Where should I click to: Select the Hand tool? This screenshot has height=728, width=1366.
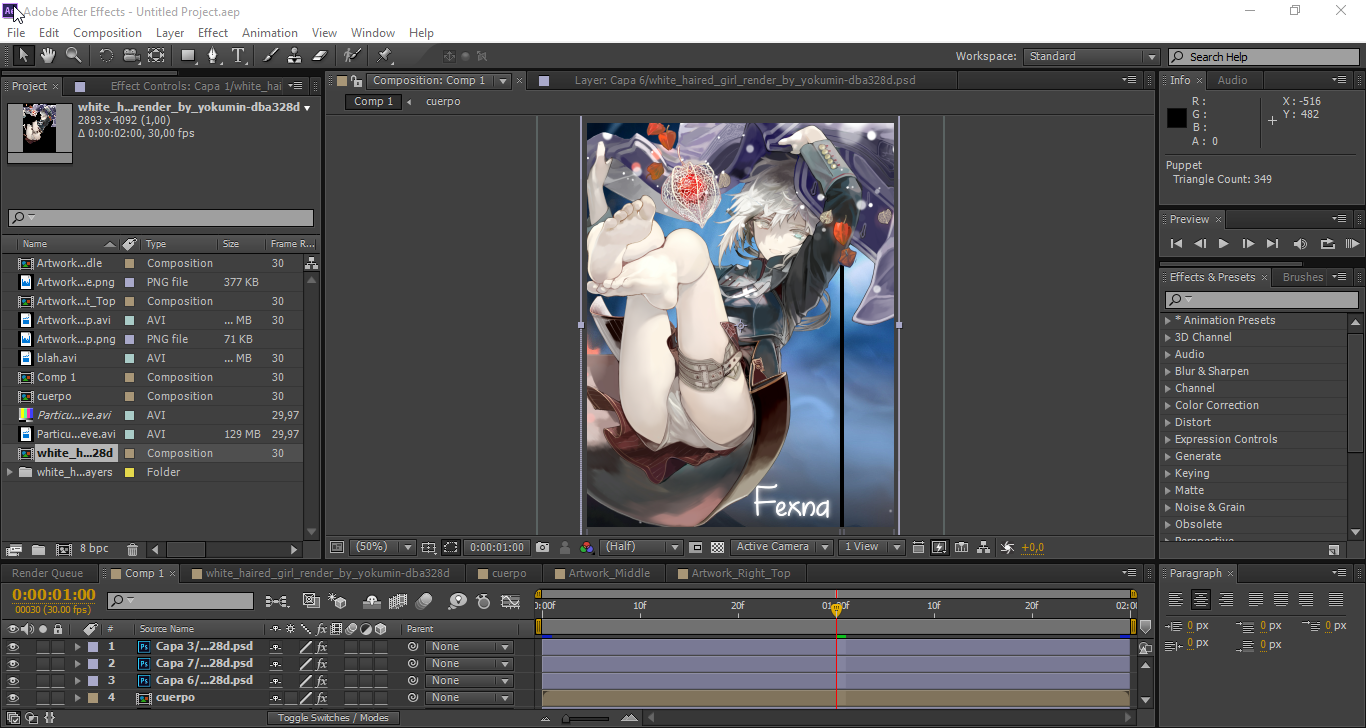pos(47,56)
